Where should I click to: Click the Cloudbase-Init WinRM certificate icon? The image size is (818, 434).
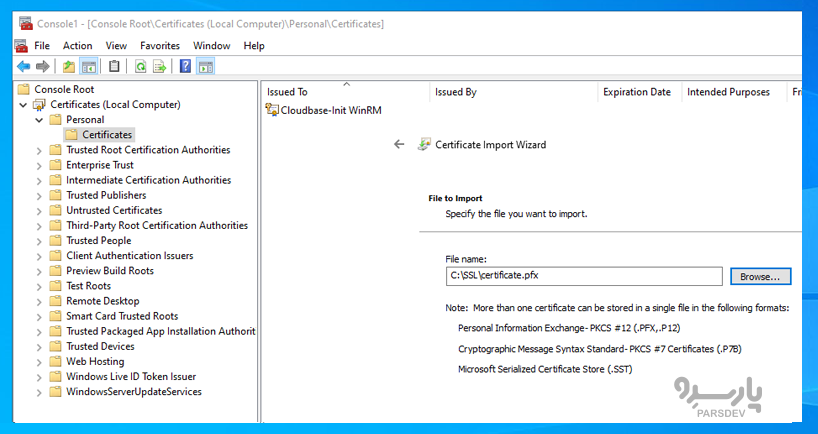click(x=272, y=110)
